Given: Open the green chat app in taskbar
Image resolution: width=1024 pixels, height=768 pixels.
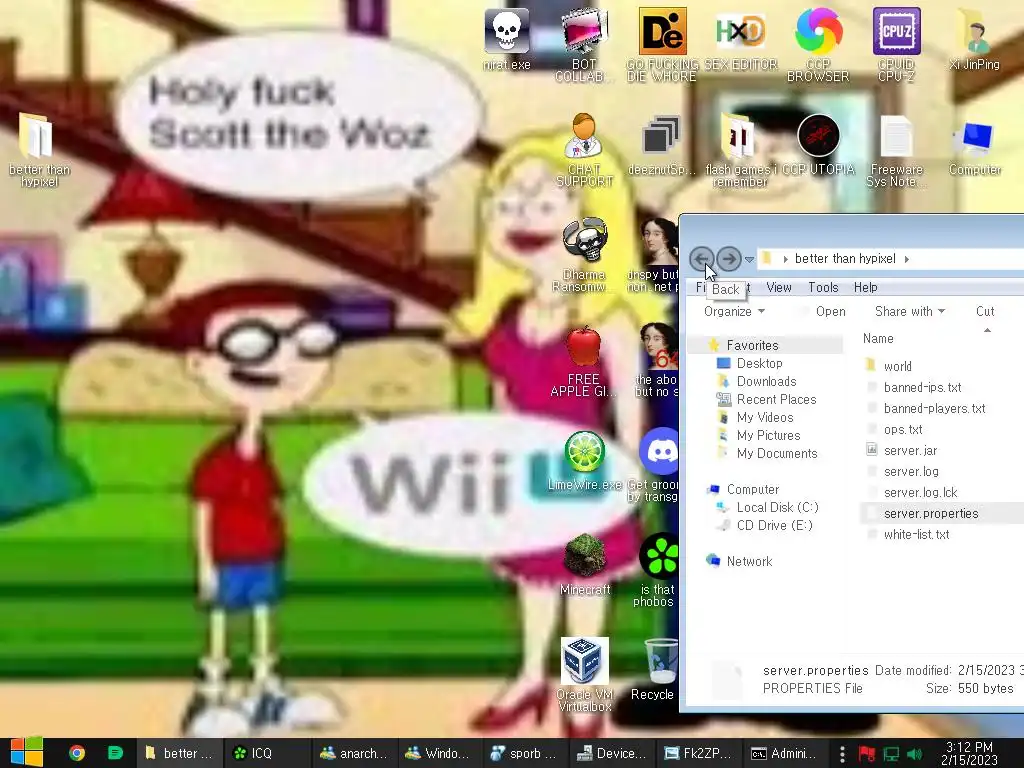Looking at the screenshot, I should (115, 753).
